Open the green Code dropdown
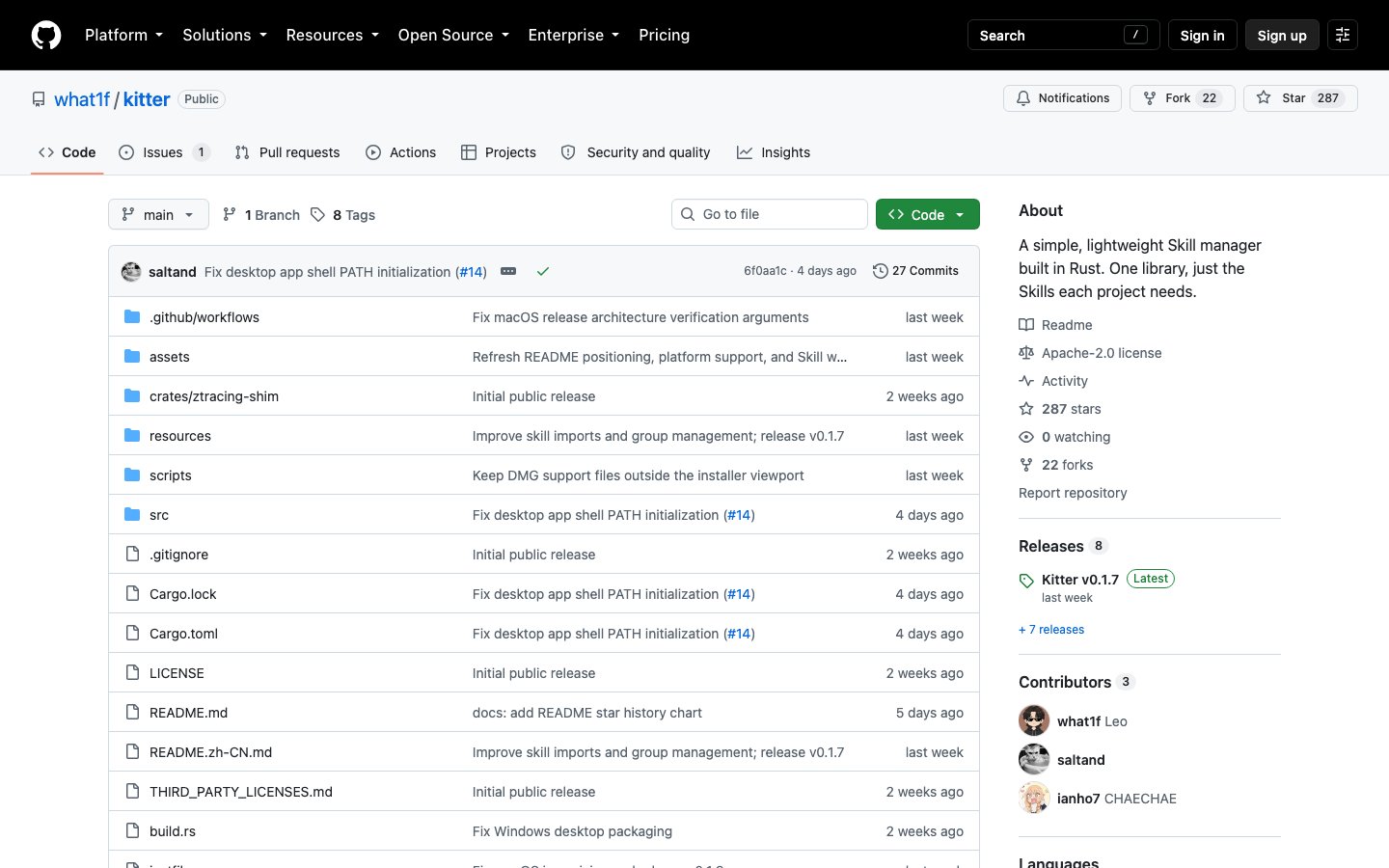Viewport: 1389px width, 868px height. [928, 214]
